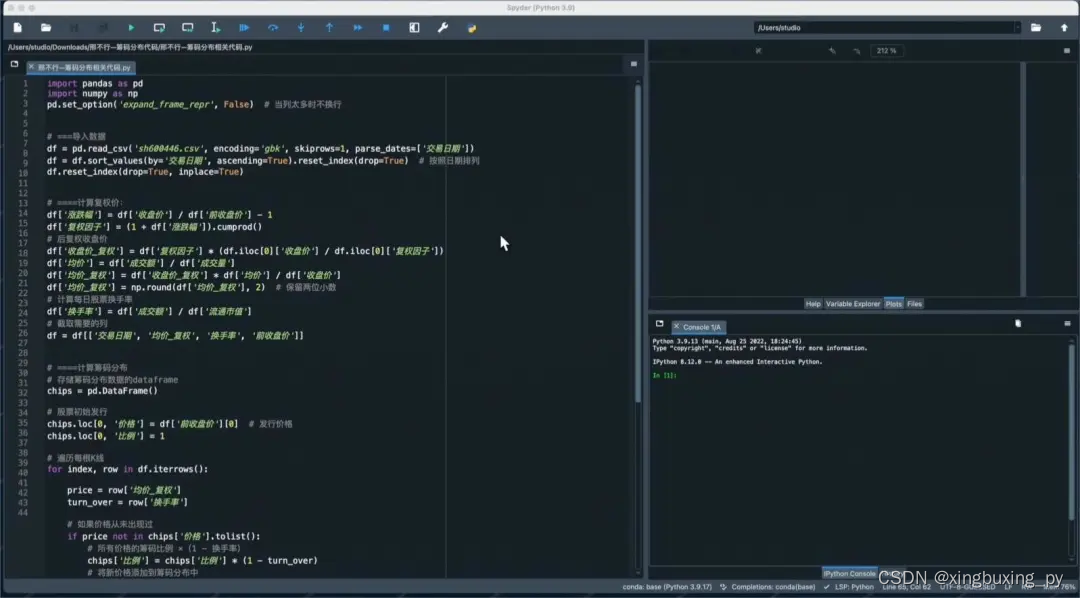Select the Plots tab
Image resolution: width=1080 pixels, height=598 pixels.
coord(894,304)
